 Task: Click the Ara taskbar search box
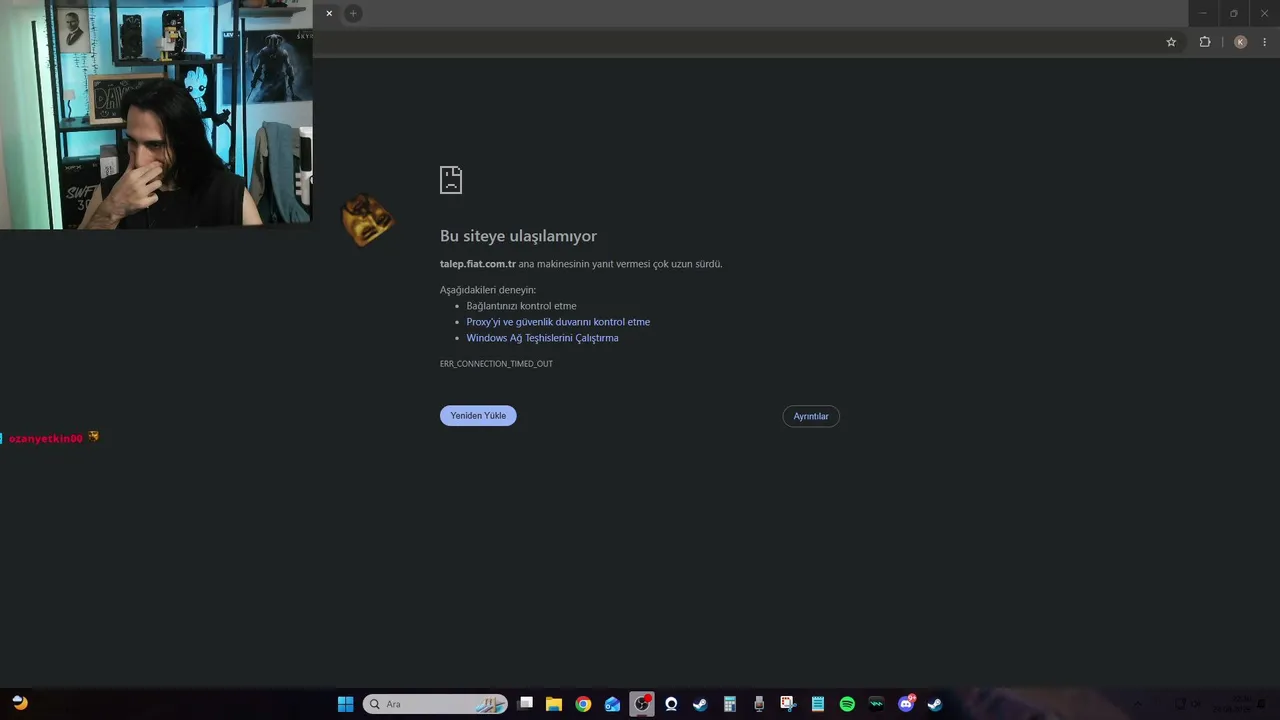point(435,704)
